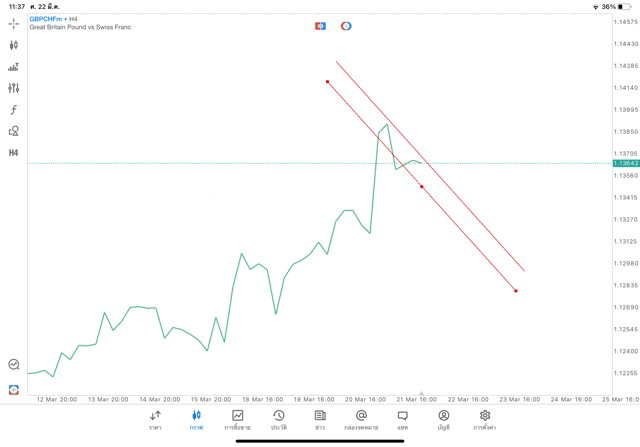Tap the red-blue circular clock icon
The image size is (640, 447).
point(346,26)
